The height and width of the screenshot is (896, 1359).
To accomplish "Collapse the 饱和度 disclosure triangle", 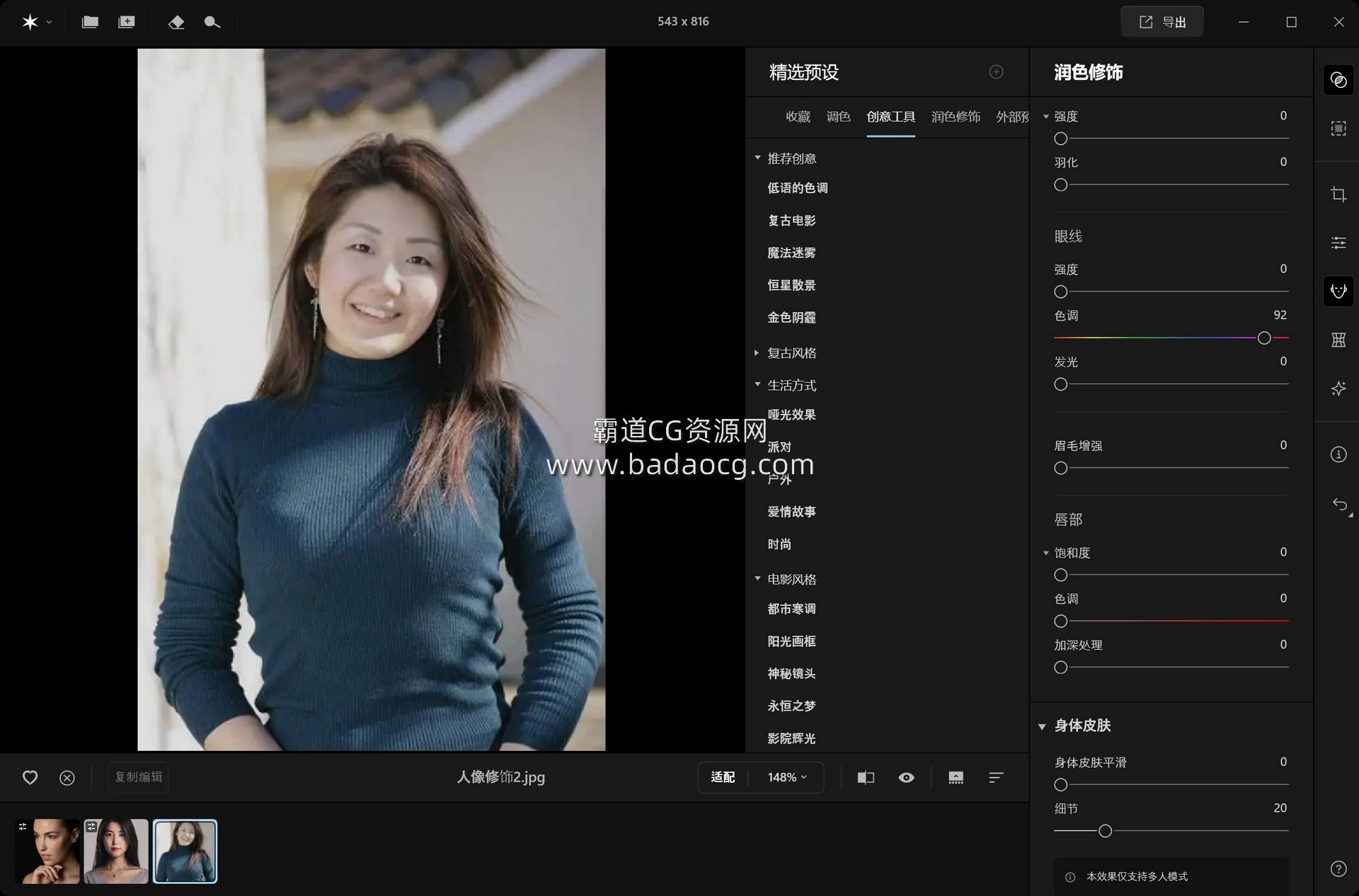I will [1045, 553].
